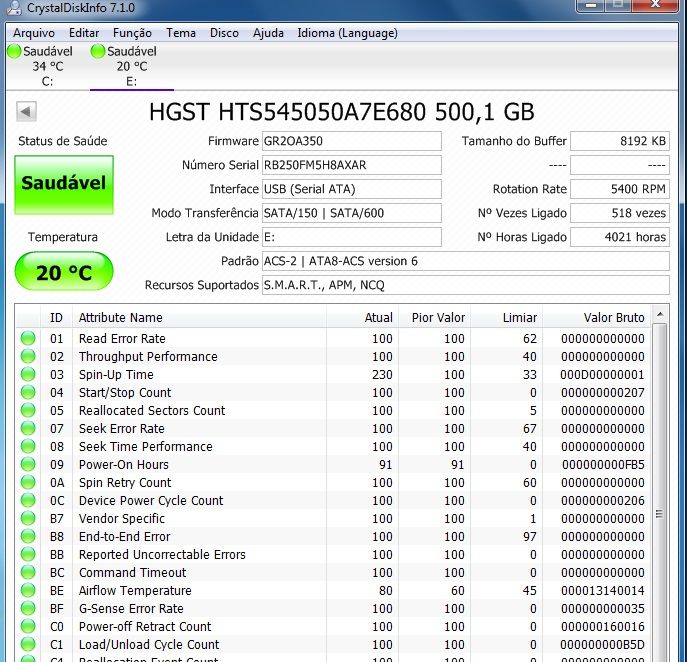
Task: Click the green status icon for Seek Error Rate
Action: [x=28, y=428]
